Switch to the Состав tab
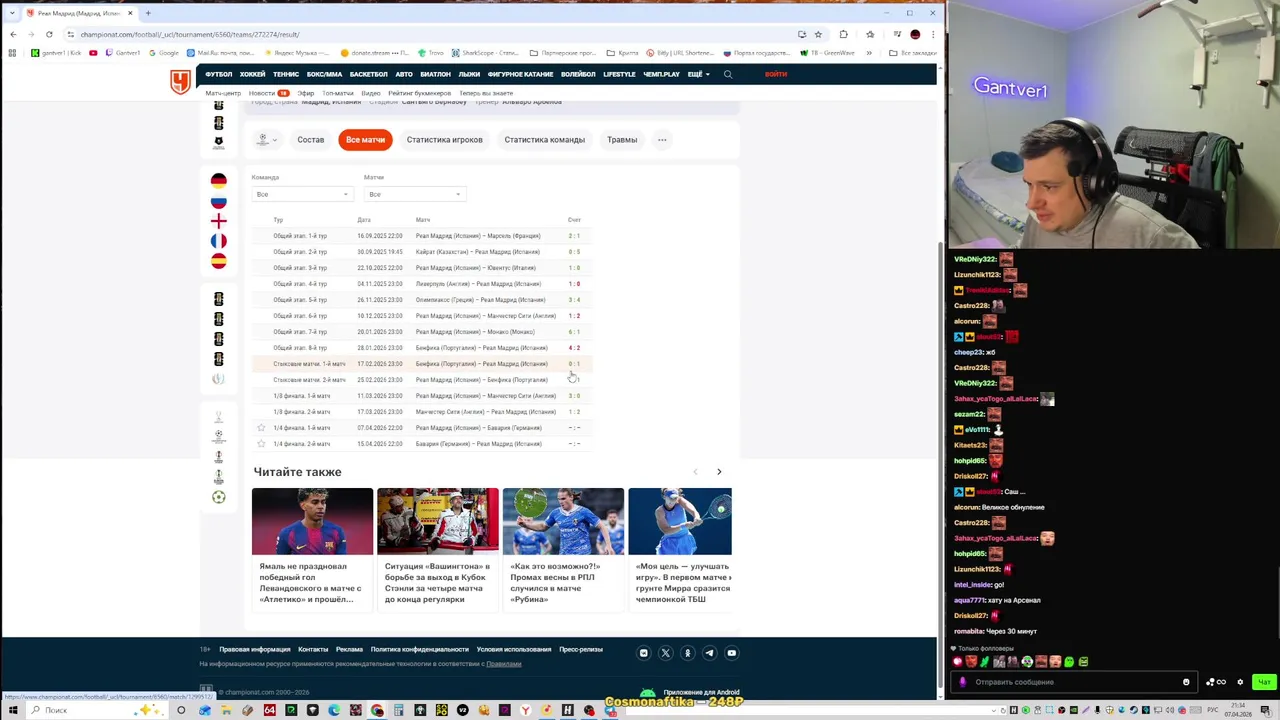The image size is (1280, 720). coord(311,140)
